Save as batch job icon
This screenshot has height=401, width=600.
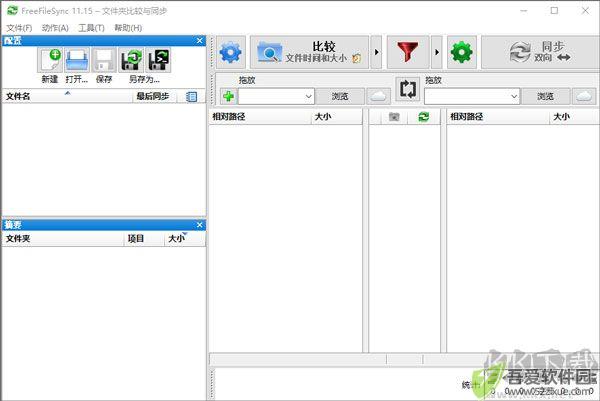[158, 60]
